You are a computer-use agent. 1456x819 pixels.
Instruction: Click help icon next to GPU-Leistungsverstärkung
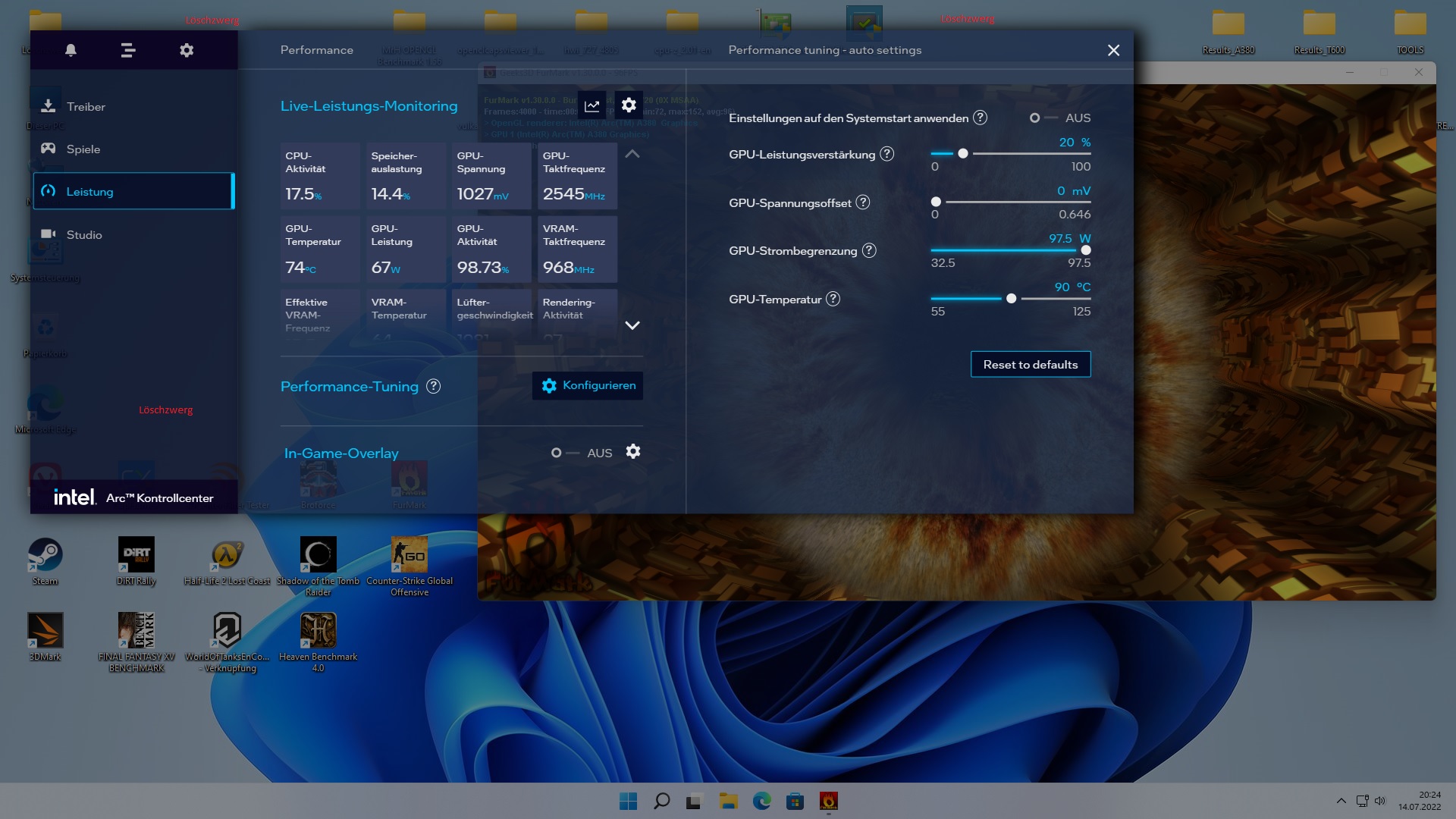pyautogui.click(x=886, y=154)
